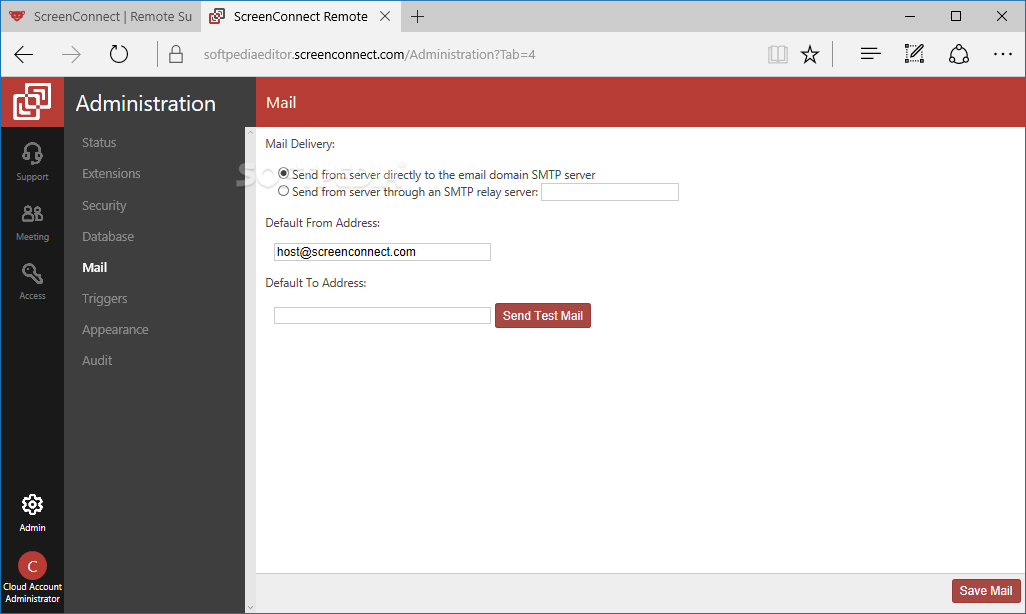Click the 'Default To Address:' label

[315, 283]
